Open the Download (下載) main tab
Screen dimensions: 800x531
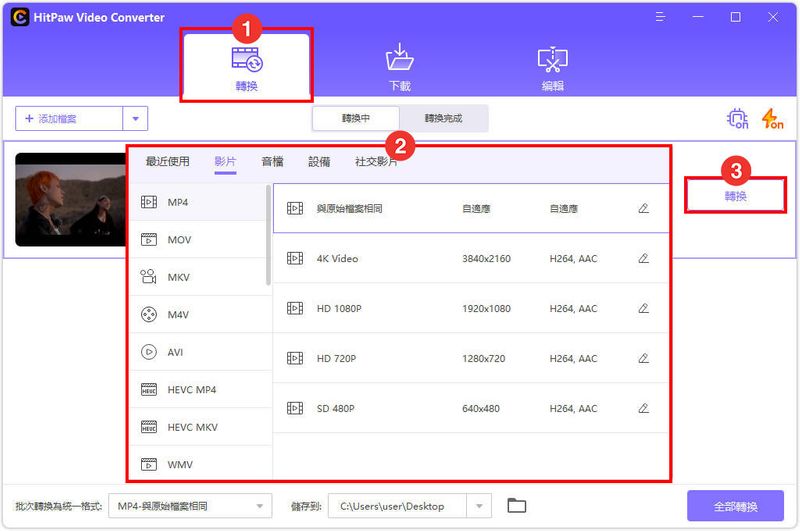(x=399, y=67)
